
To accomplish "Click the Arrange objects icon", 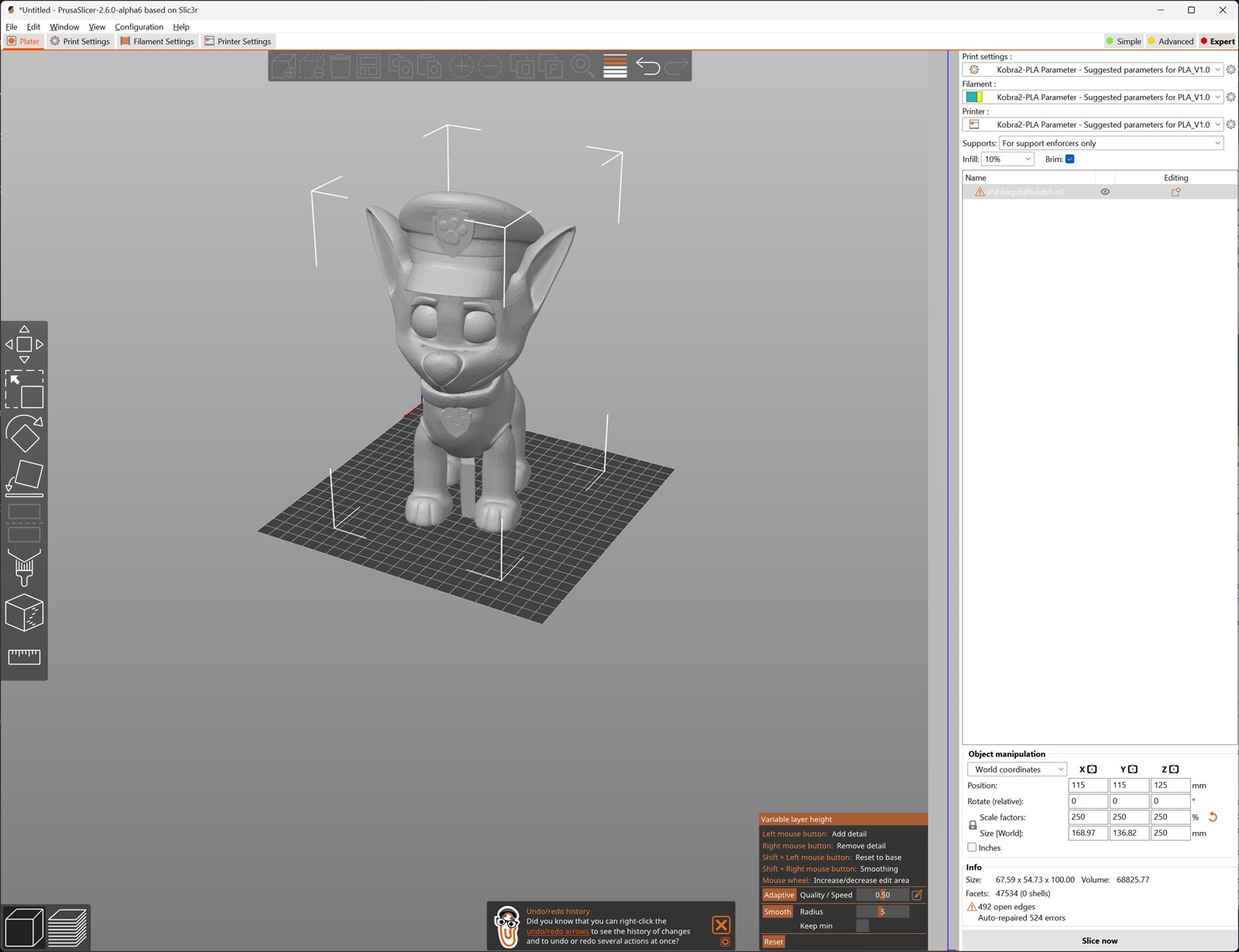I will point(369,67).
